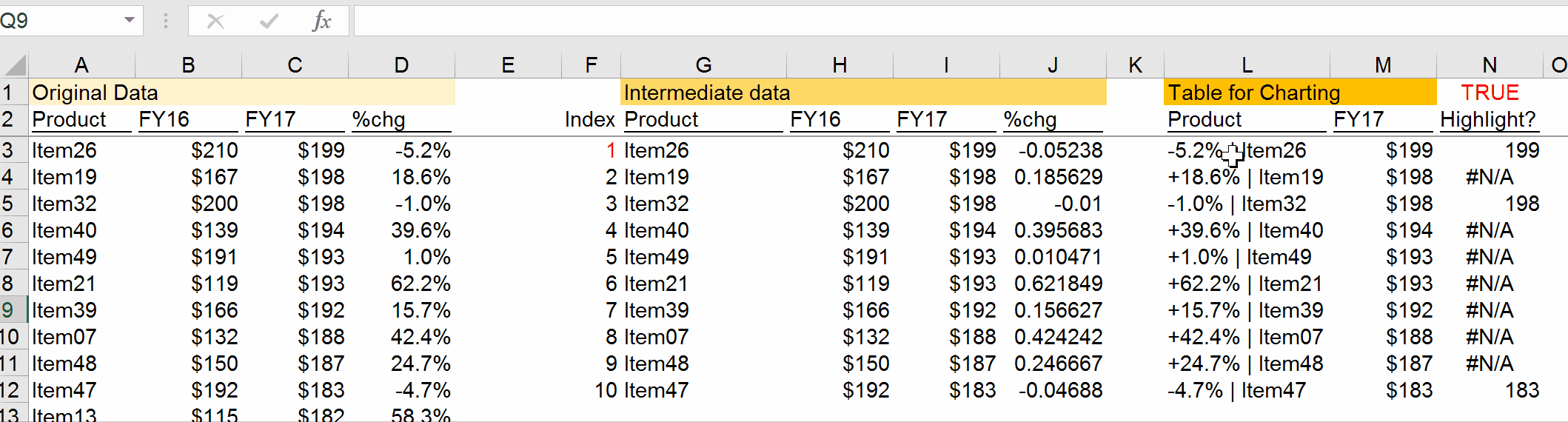Click the Name Box showing Q9
Viewport: 1568px width, 422px height.
(x=59, y=21)
